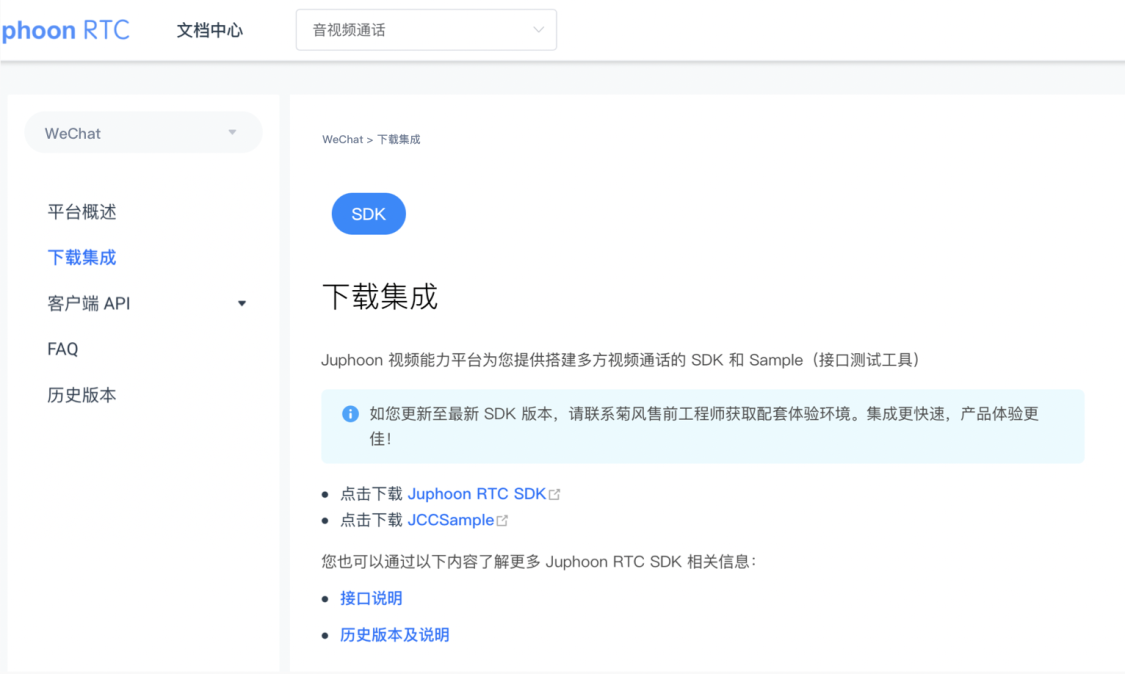Open the WeChat platform selector
1125x674 pixels.
click(143, 133)
